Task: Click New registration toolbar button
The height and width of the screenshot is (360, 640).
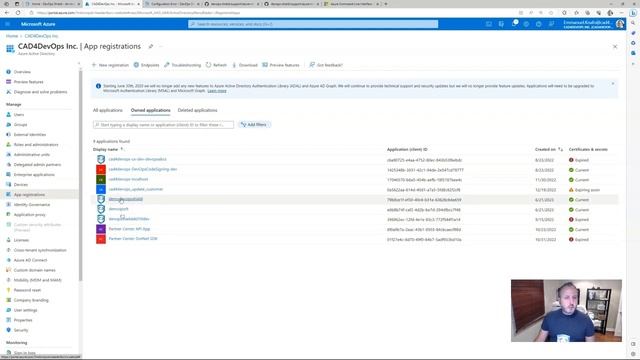Action: 110,65
